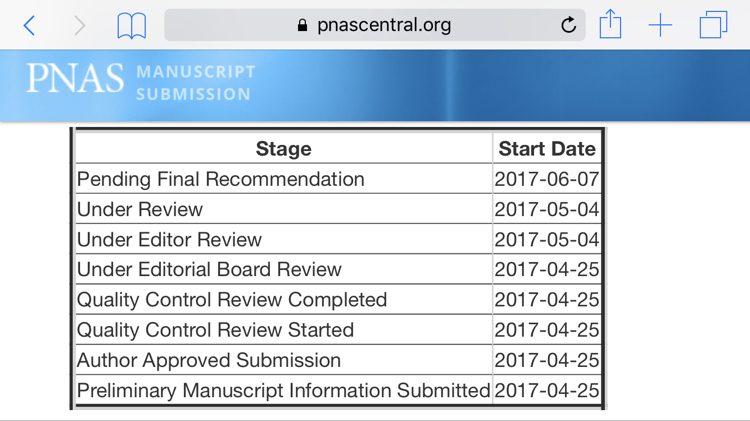
Task: Select the Pending Final Recommendation row
Action: click(221, 180)
